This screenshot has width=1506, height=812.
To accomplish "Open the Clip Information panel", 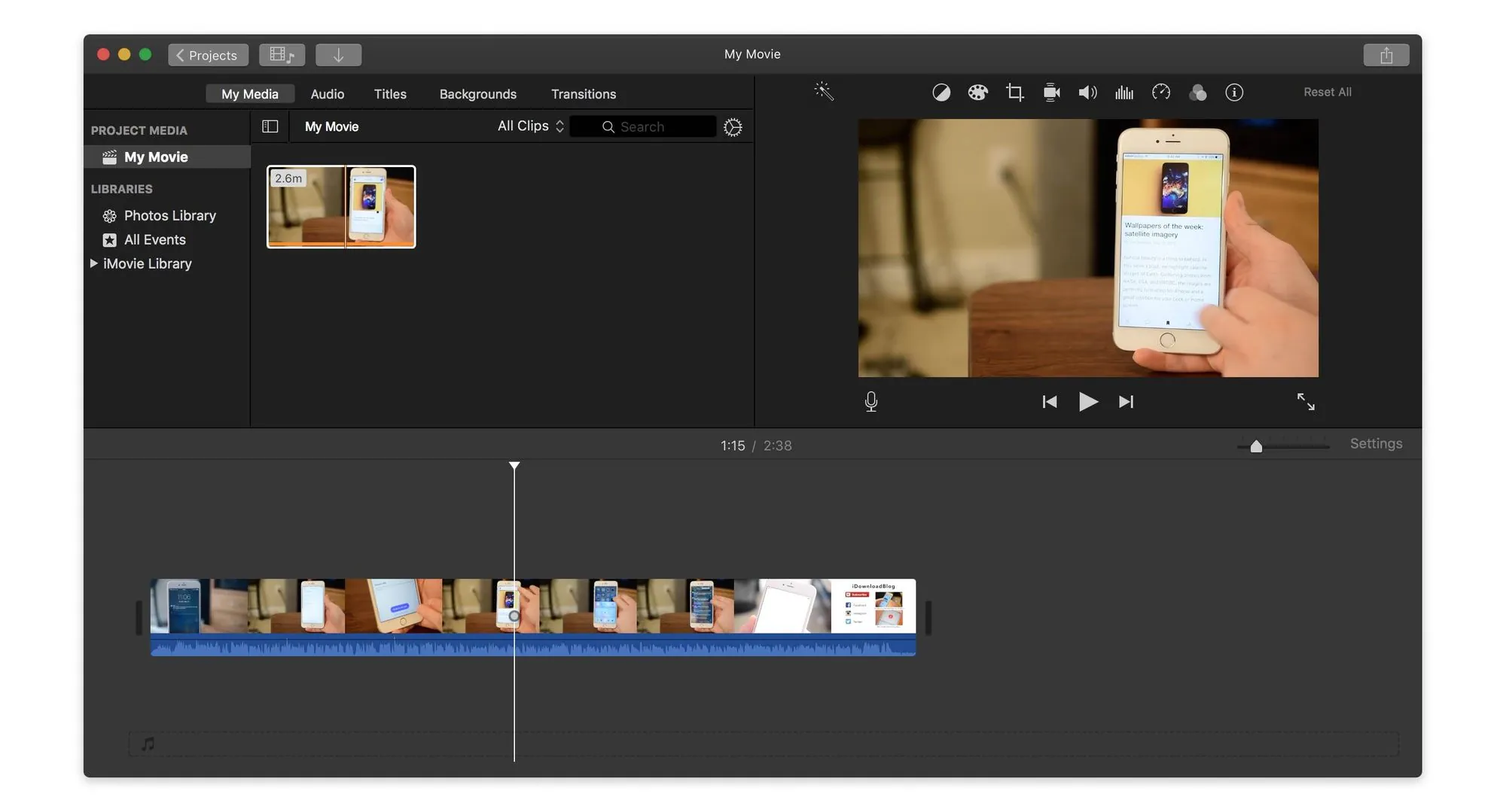I will point(1234,92).
